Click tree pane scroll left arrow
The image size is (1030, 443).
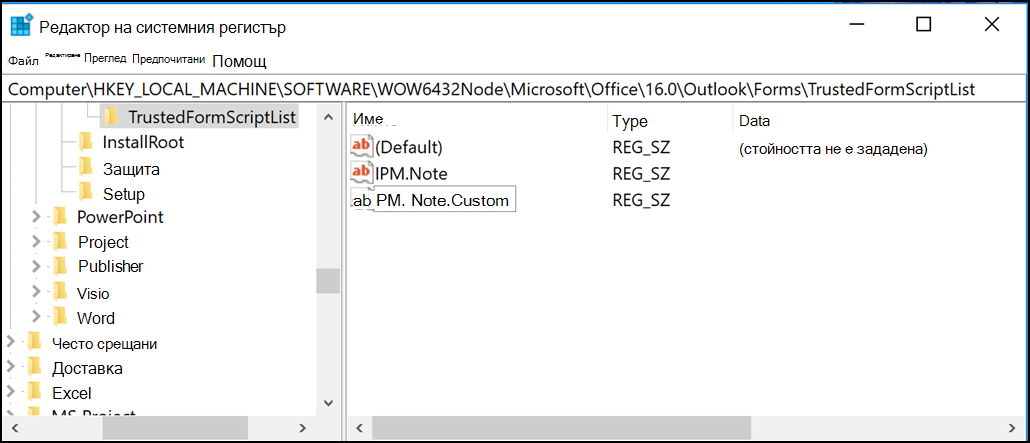[x=14, y=428]
